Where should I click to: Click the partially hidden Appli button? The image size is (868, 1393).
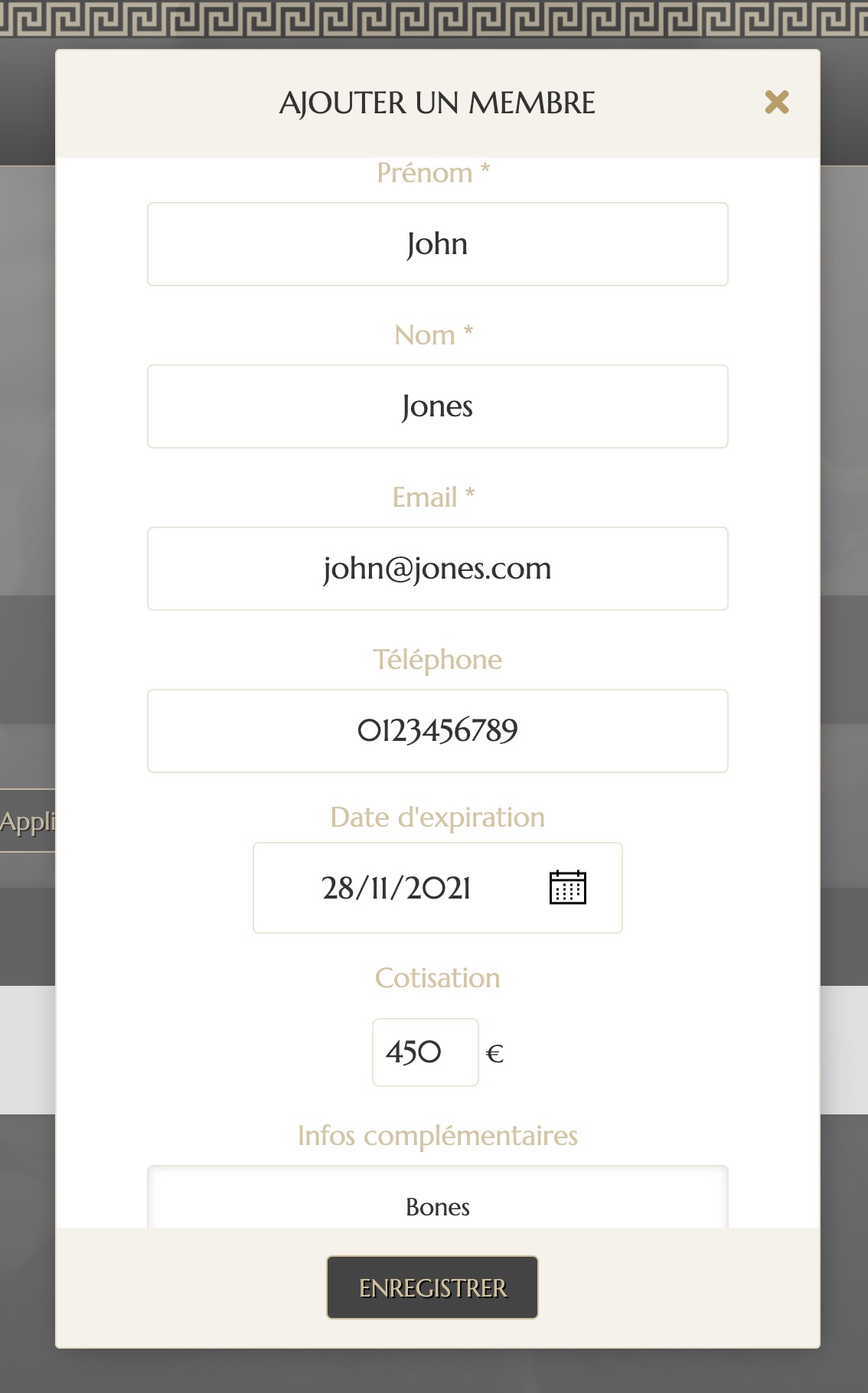point(28,820)
